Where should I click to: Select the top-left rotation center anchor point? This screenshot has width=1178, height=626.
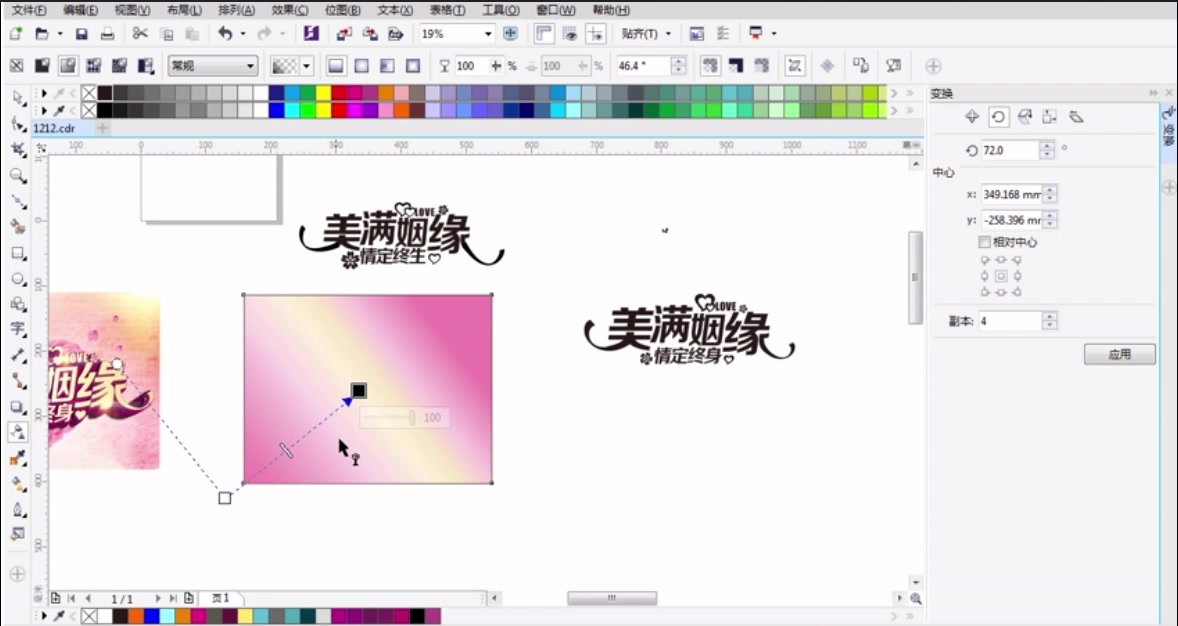click(x=985, y=258)
